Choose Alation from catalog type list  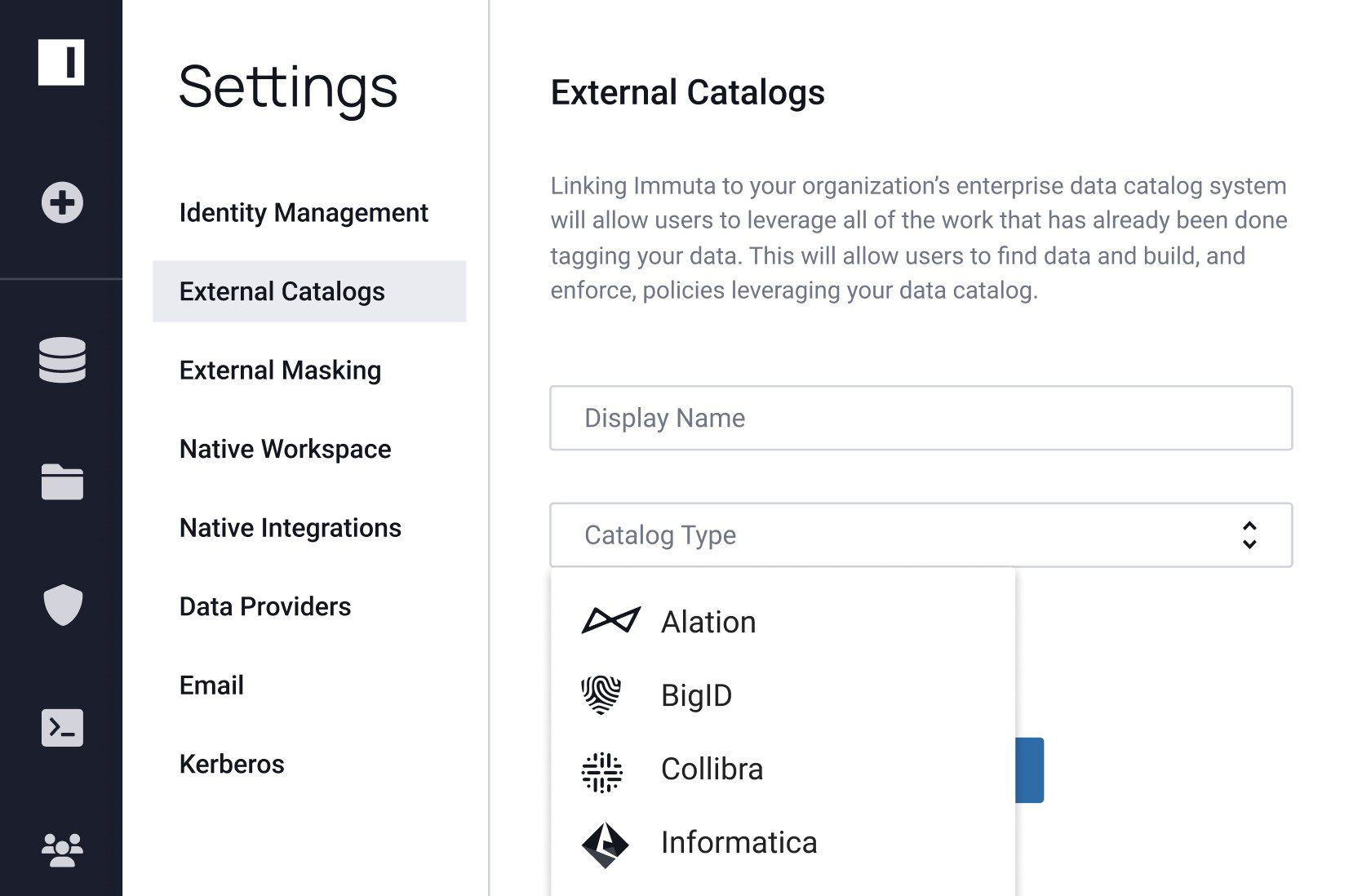783,622
